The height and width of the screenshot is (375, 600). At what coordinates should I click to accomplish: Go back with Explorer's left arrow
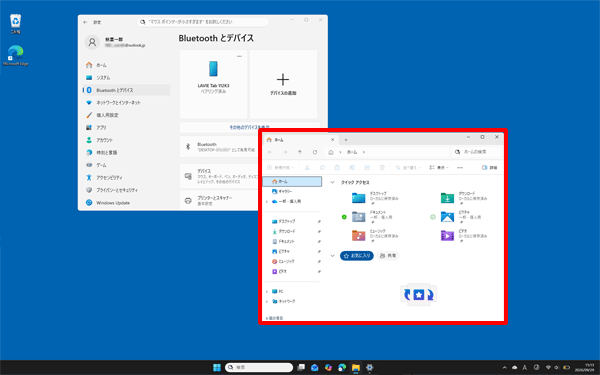coord(270,152)
